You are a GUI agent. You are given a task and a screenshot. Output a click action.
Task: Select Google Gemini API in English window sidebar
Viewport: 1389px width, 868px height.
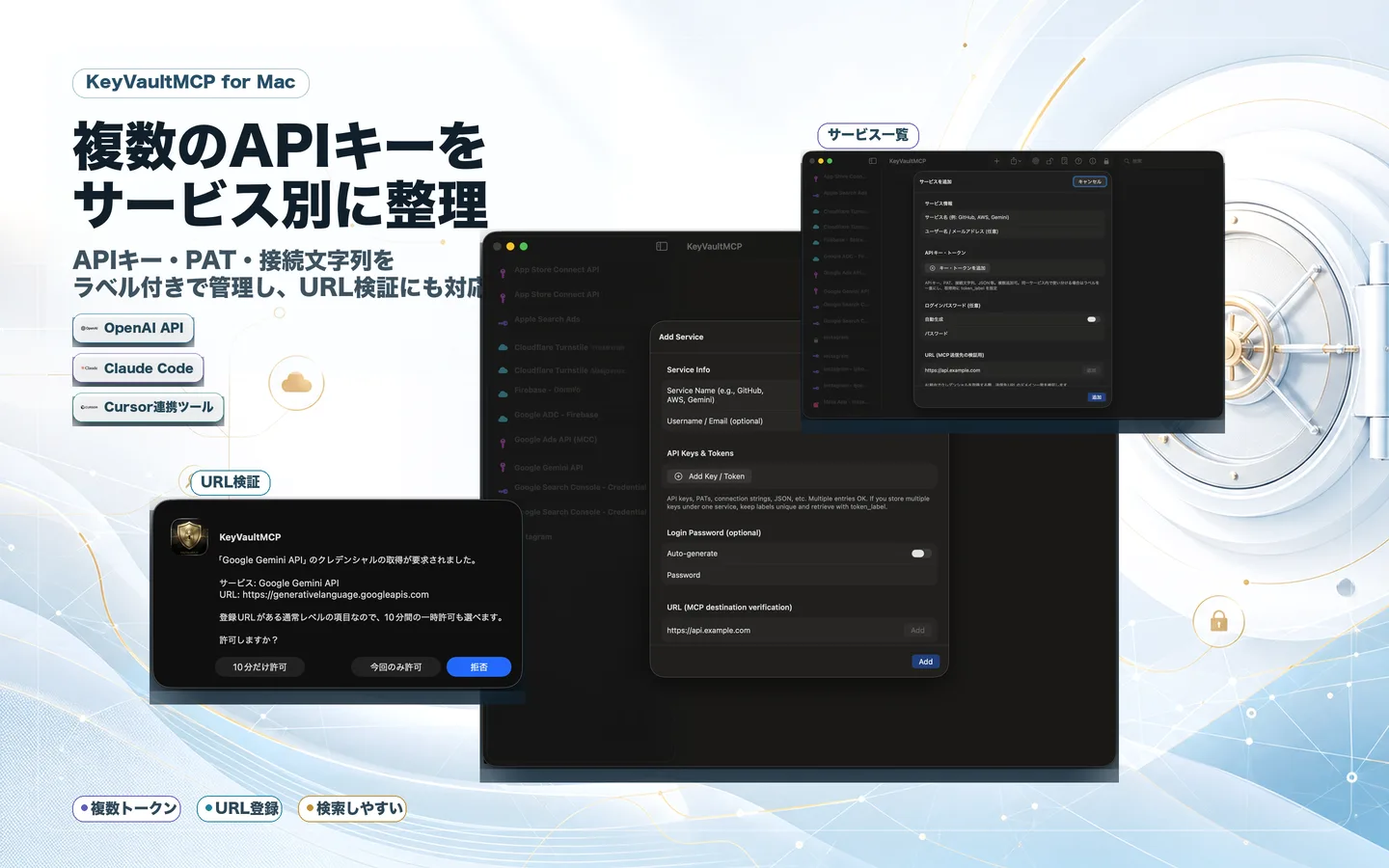pyautogui.click(x=548, y=468)
